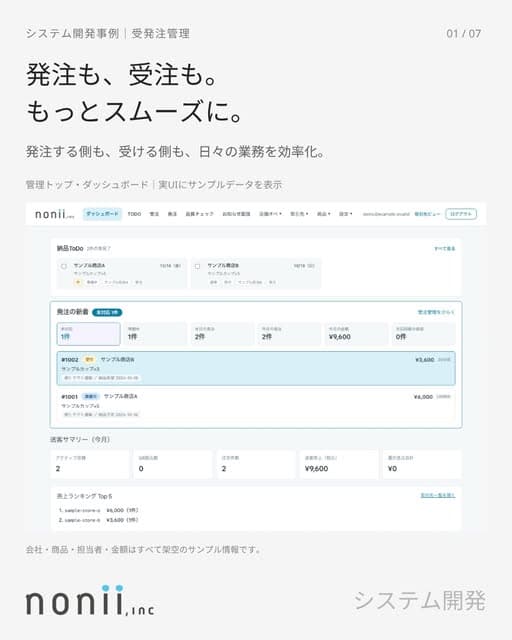Screen dimensions: 512x640
Task: Open the すべて見る link in 納品ToDo
Action: pos(445,248)
